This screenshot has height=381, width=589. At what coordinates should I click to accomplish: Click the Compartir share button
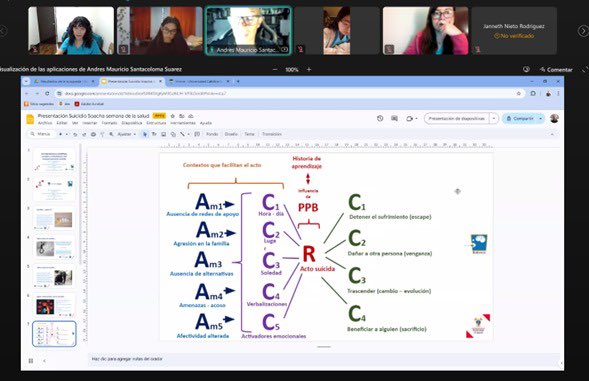tap(520, 118)
